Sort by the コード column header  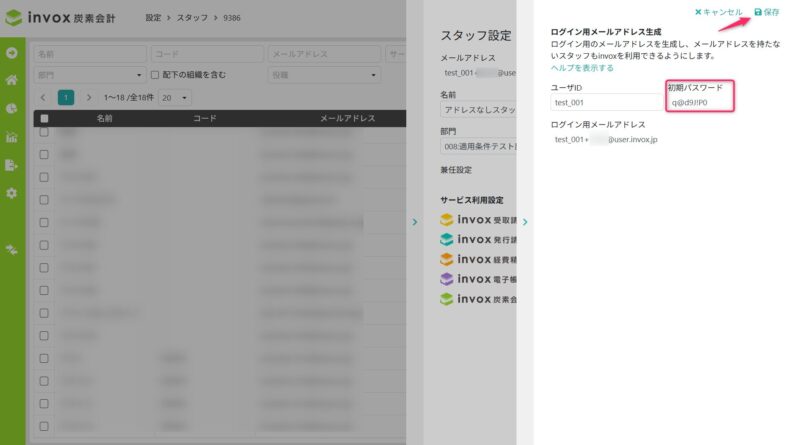[205, 118]
